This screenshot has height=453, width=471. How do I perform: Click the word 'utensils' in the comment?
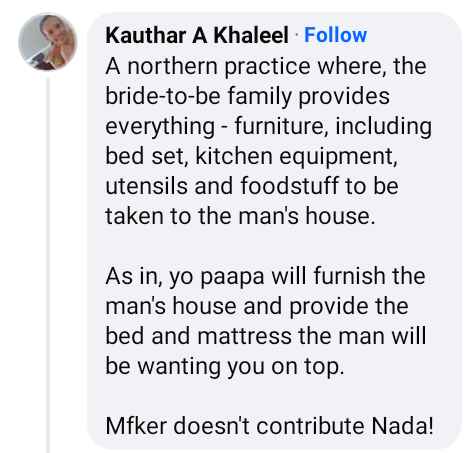click(x=147, y=186)
